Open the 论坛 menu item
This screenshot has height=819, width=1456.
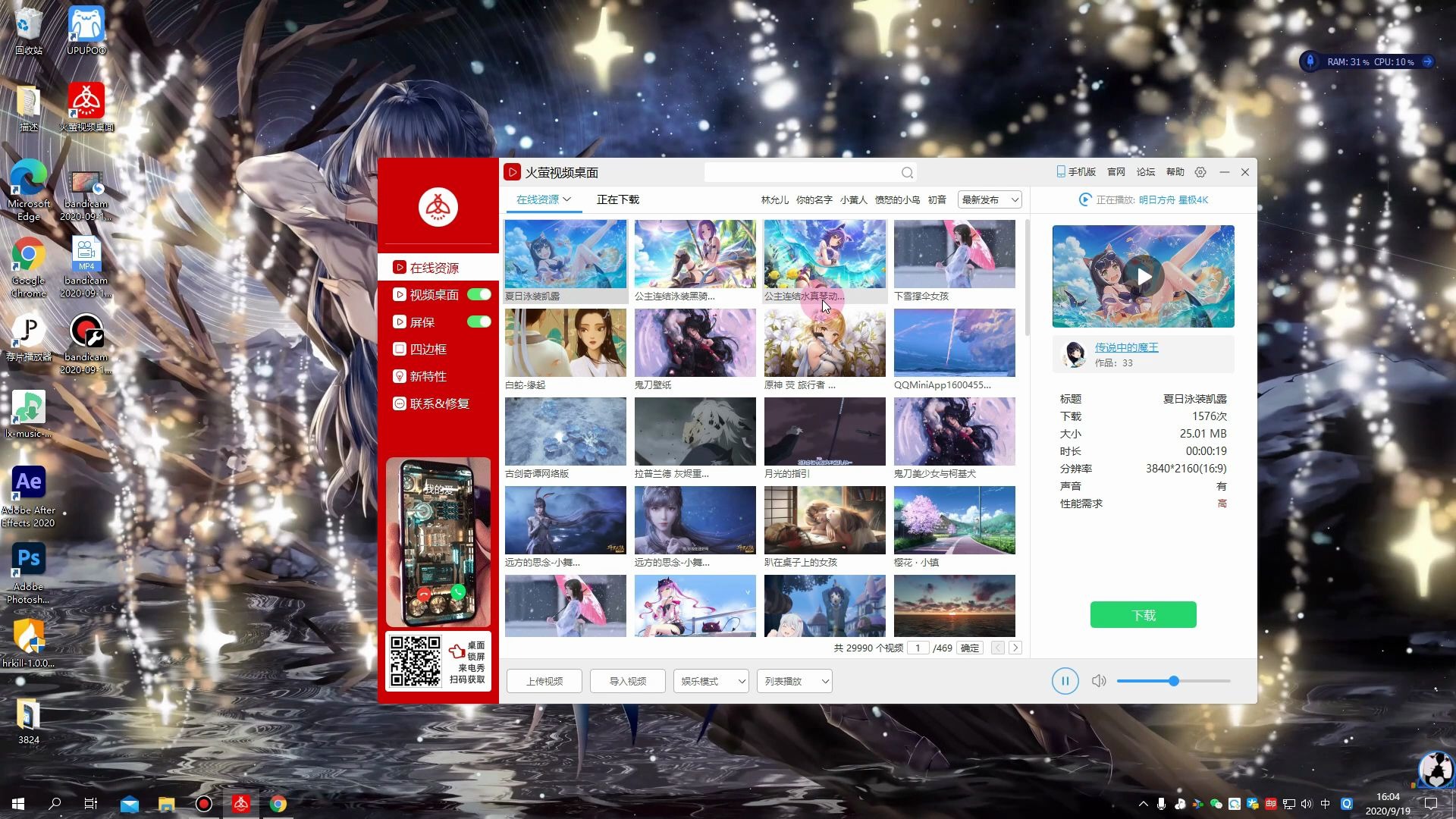tap(1146, 172)
